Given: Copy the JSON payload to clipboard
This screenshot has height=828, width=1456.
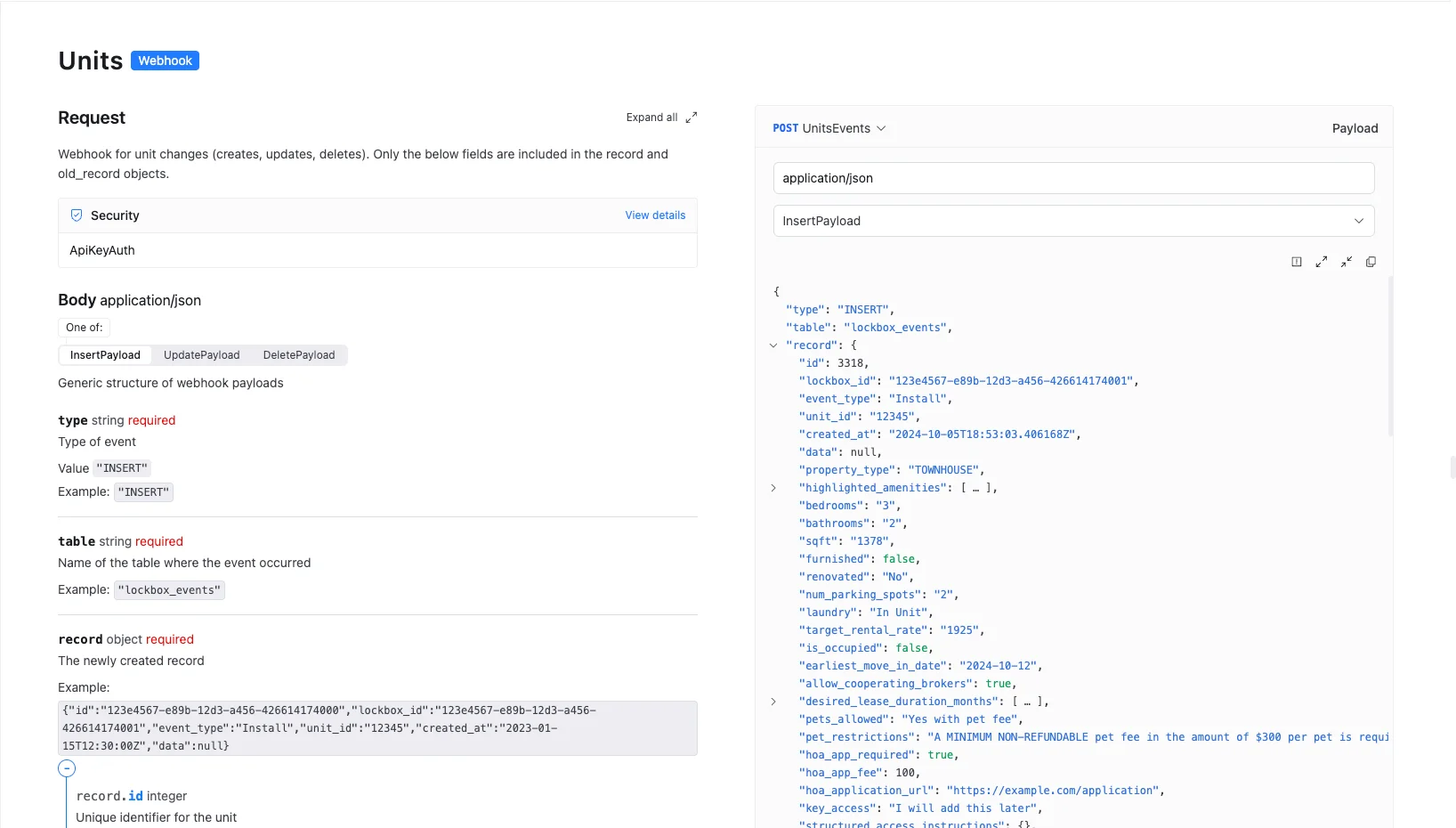Looking at the screenshot, I should (1371, 262).
